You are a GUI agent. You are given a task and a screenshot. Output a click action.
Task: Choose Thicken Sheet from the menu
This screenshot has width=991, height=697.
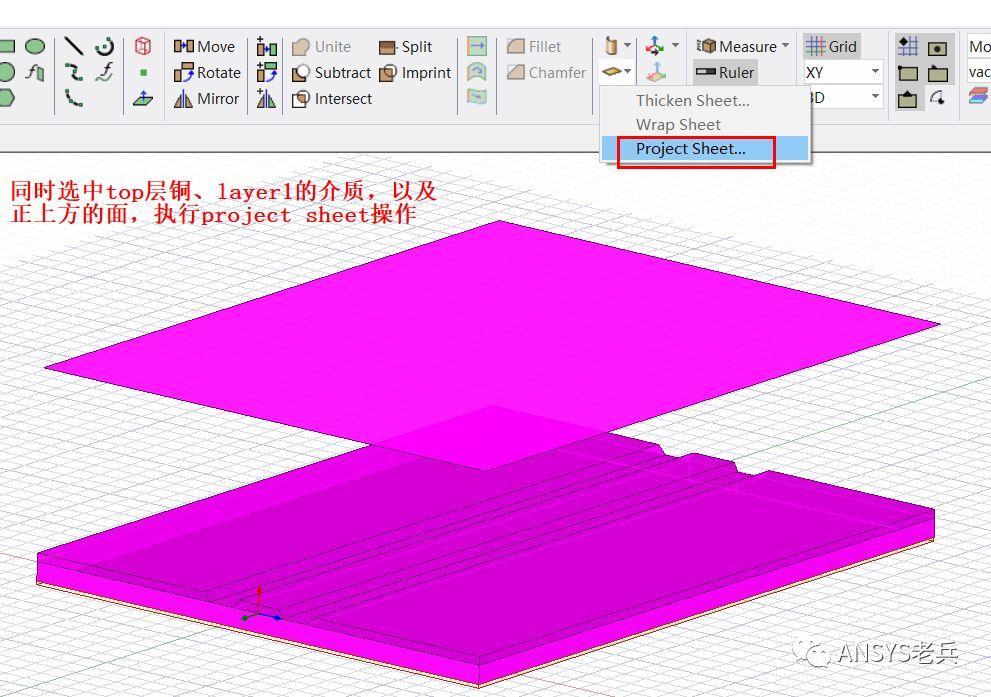[x=693, y=100]
